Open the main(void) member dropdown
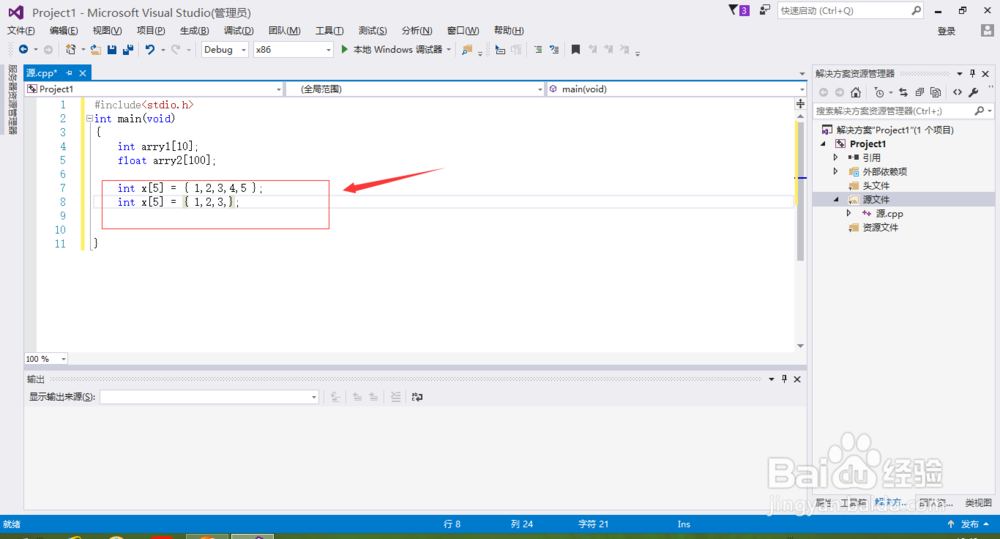The width and height of the screenshot is (1000, 539). (676, 89)
